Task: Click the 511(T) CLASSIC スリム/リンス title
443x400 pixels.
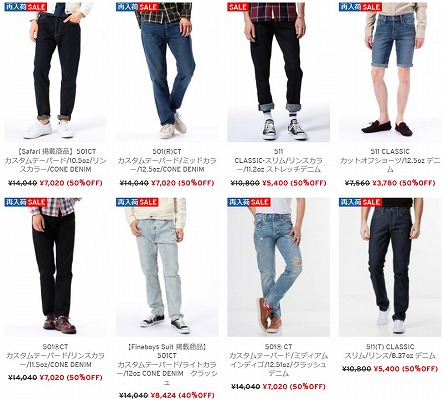Action: tap(390, 351)
